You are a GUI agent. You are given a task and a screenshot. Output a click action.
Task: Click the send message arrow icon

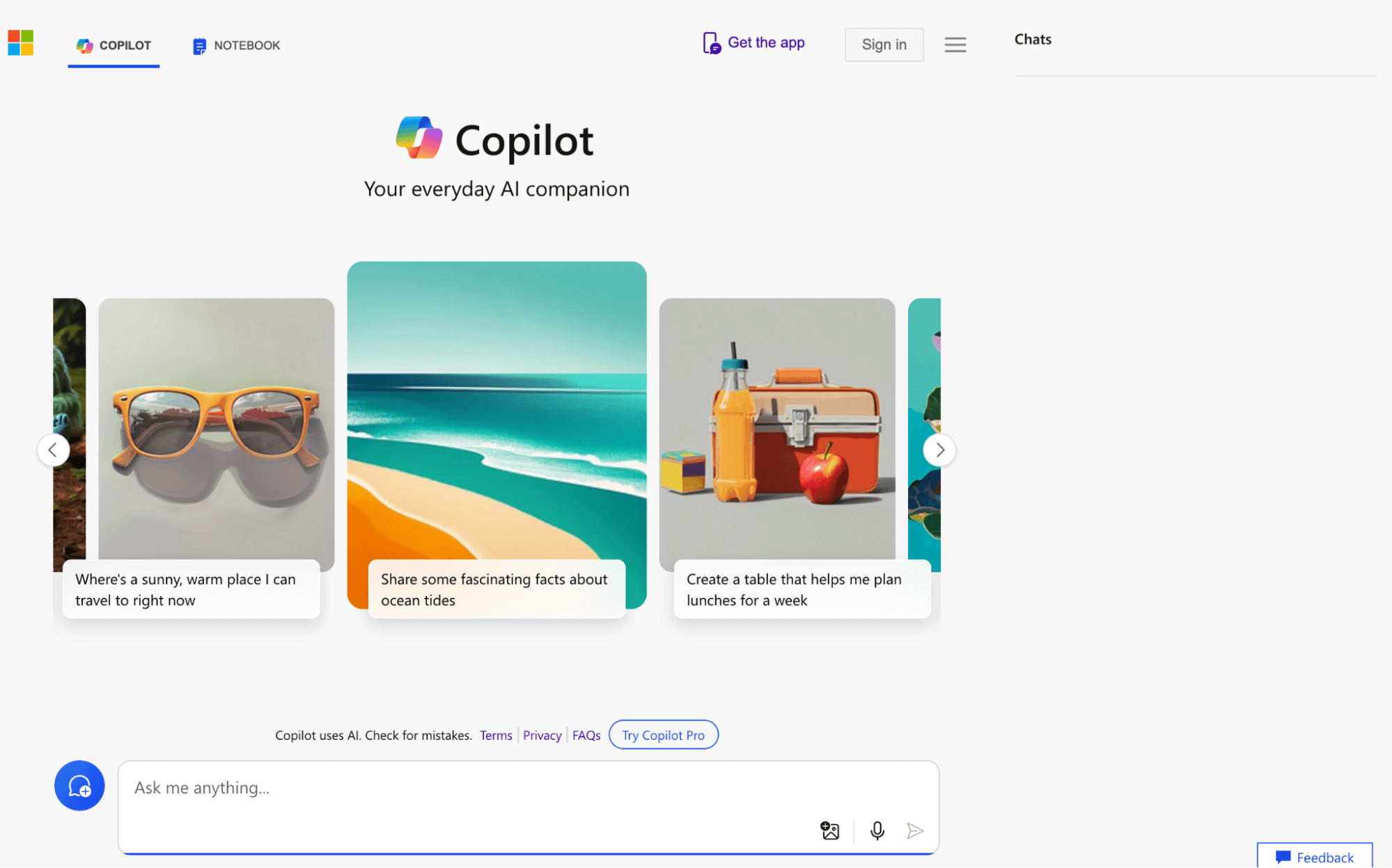click(x=915, y=830)
